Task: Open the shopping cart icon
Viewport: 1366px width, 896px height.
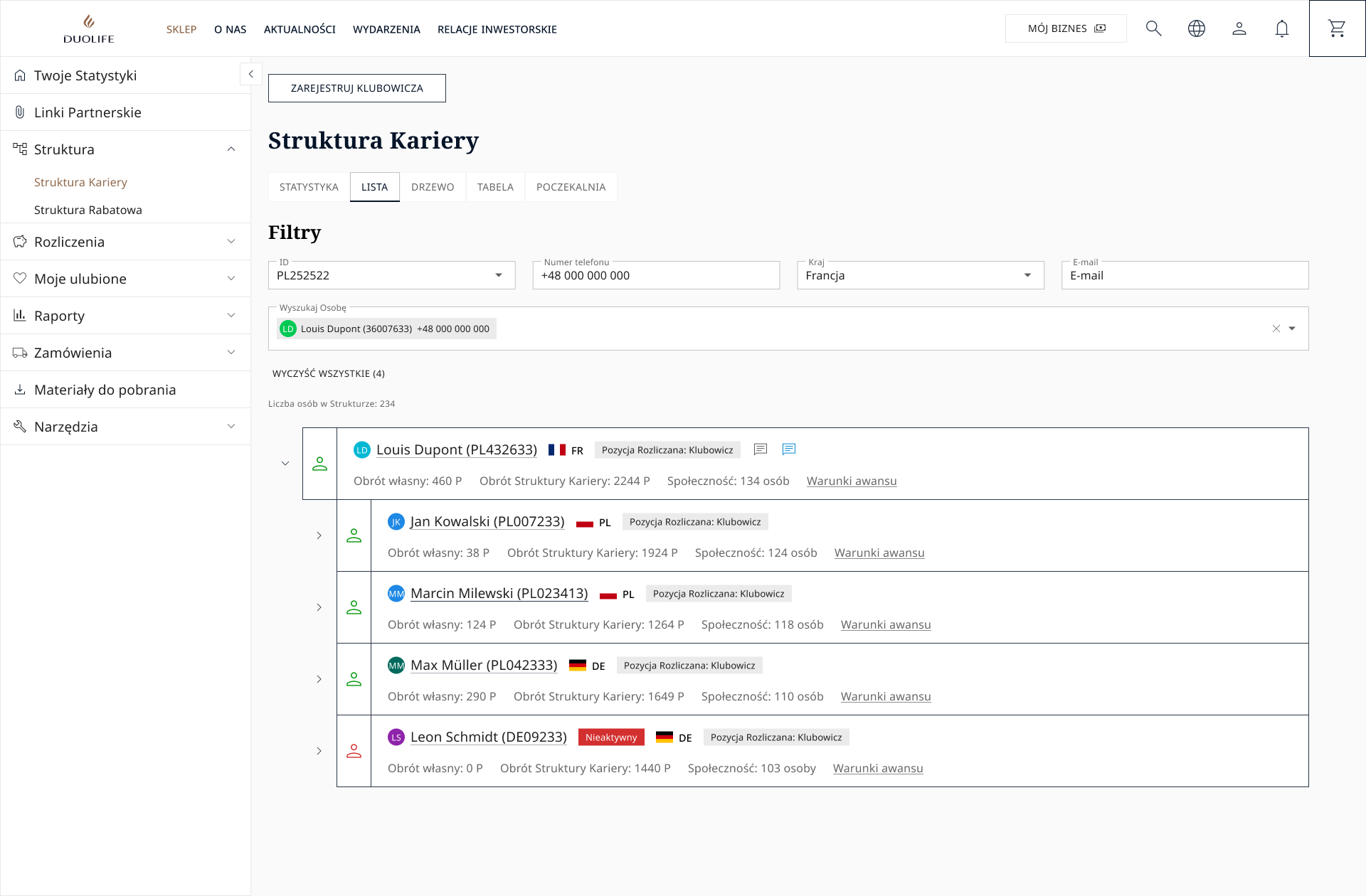Action: click(1337, 28)
